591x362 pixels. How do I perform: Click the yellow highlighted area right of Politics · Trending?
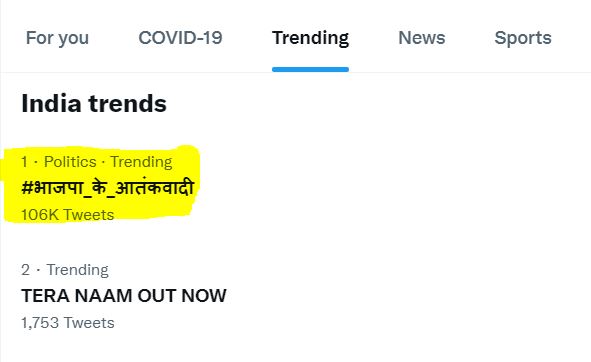(185, 162)
